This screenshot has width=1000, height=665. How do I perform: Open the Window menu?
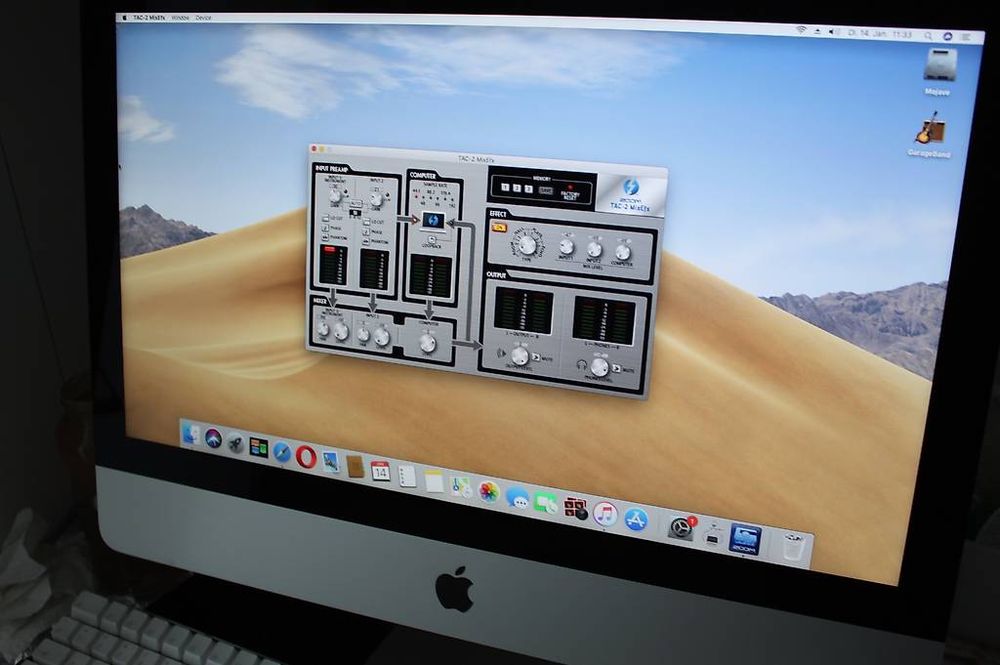(181, 18)
